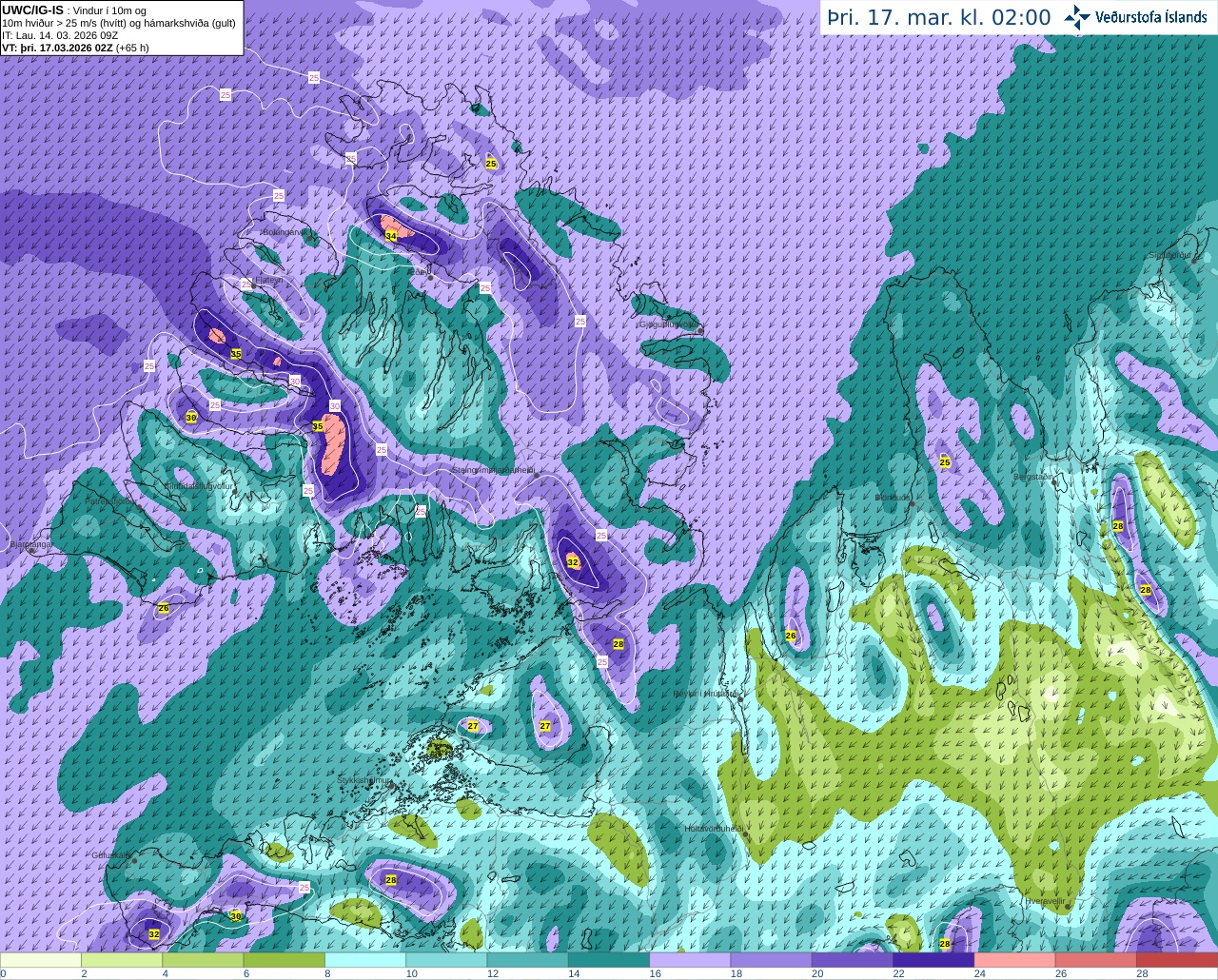This screenshot has height=980, width=1218.
Task: Select the 18–20 m/s lavender legend swatch
Action: (x=772, y=959)
